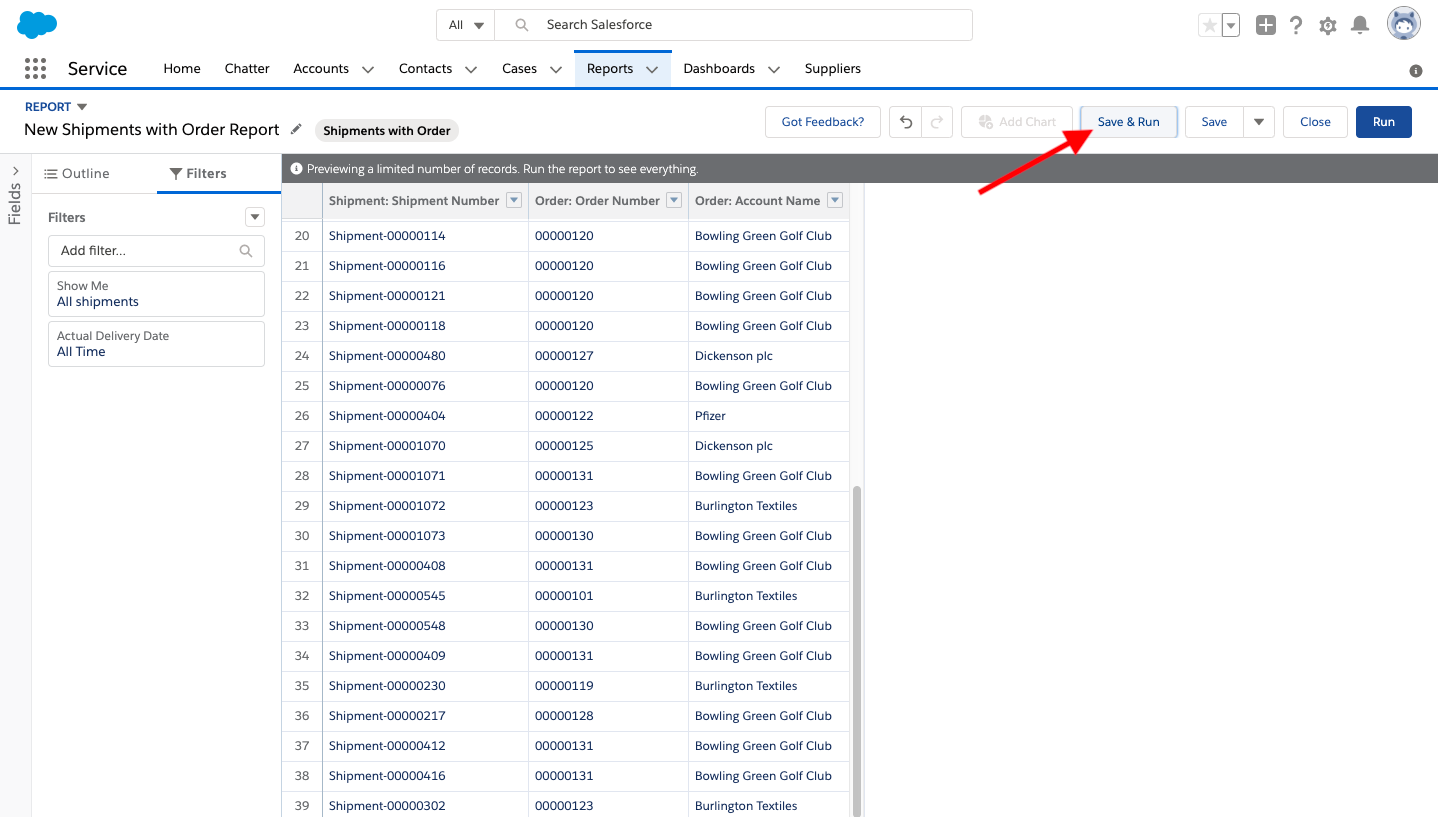
Task: Switch to the Outline tab
Action: point(77,173)
